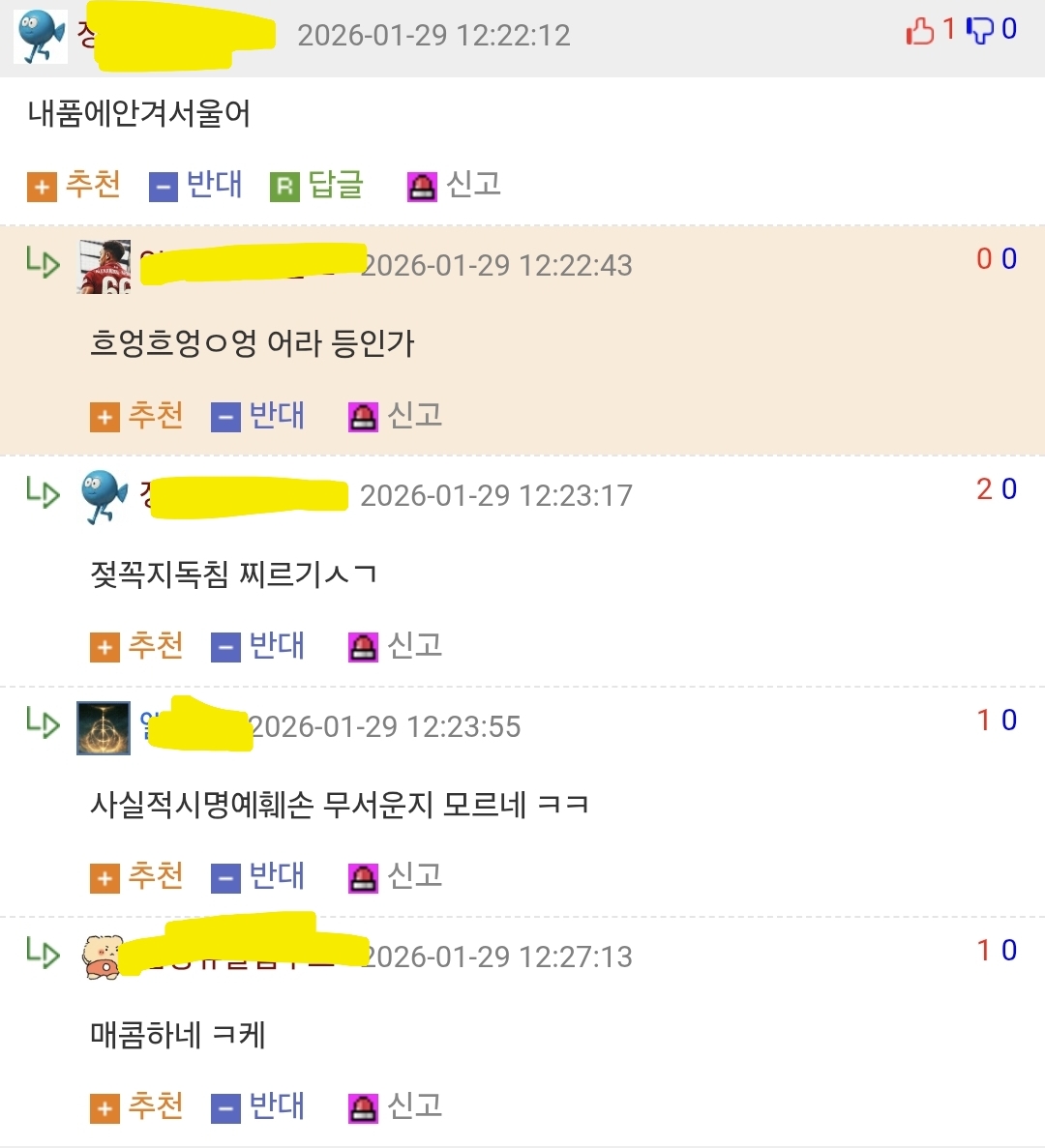Report (신고) the '사실적시명예훼손' reply
The height and width of the screenshot is (1148, 1045).
396,876
